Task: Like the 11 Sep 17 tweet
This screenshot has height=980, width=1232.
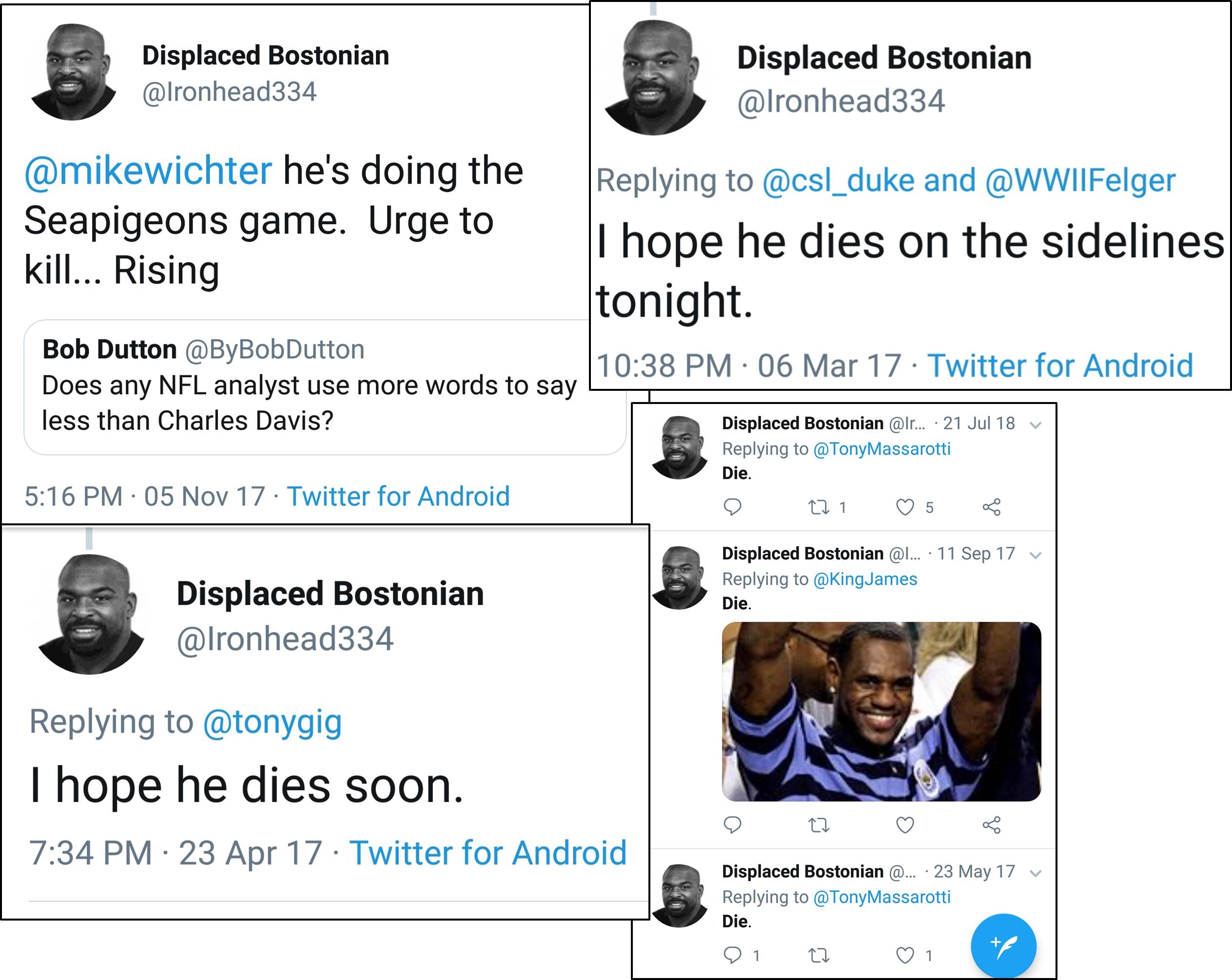Action: 905,825
